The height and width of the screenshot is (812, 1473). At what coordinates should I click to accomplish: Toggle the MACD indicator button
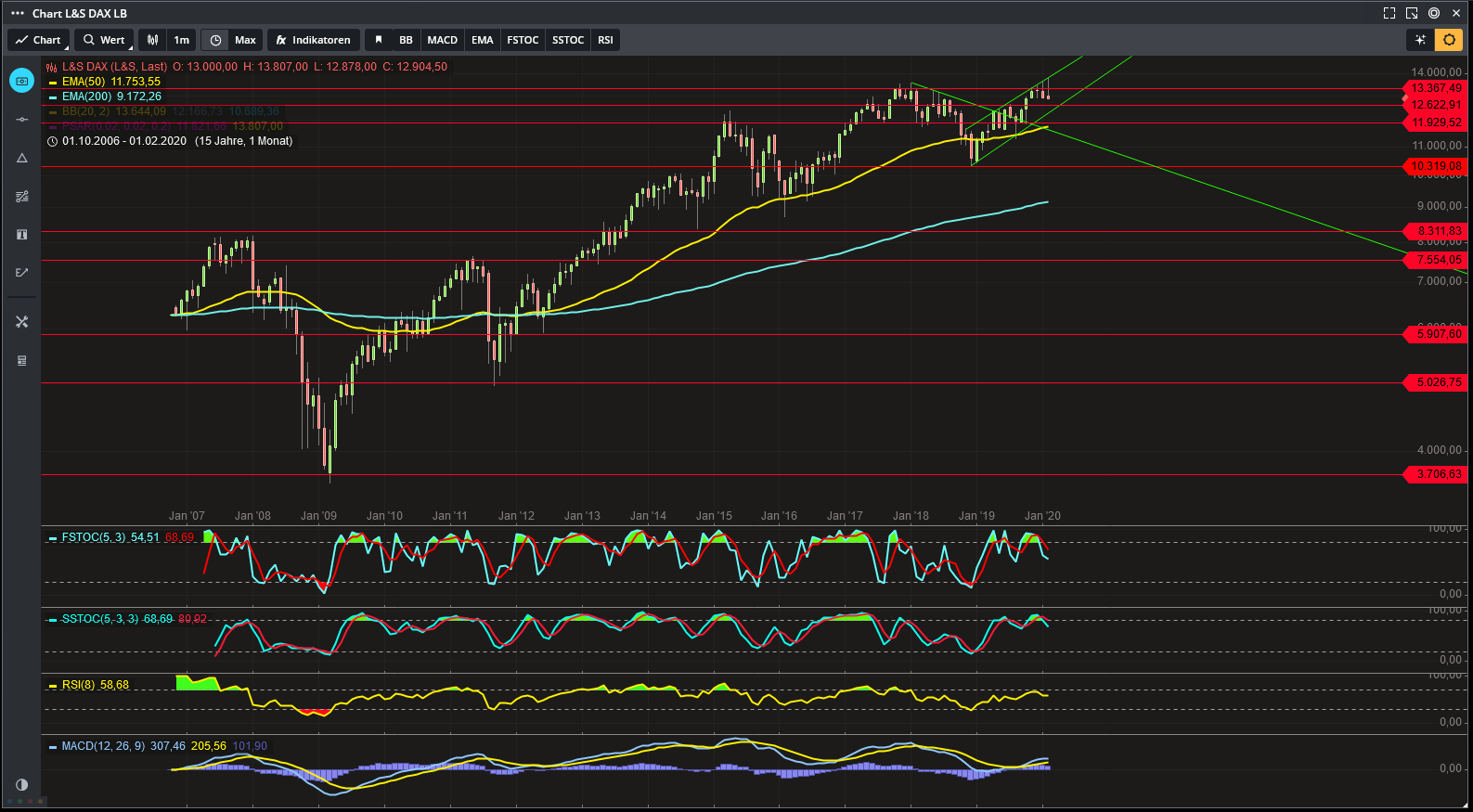pos(443,40)
